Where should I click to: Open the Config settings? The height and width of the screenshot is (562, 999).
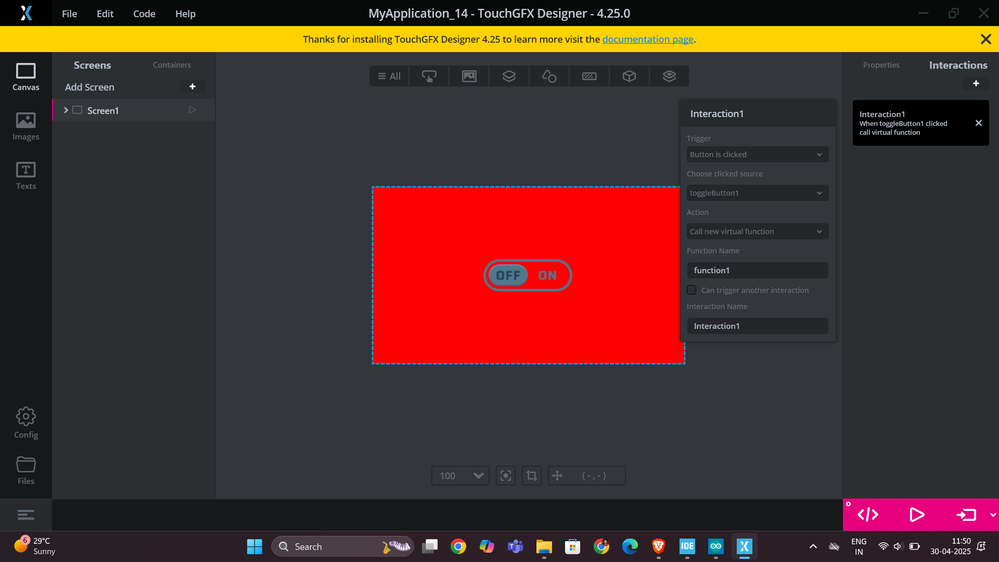click(25, 422)
